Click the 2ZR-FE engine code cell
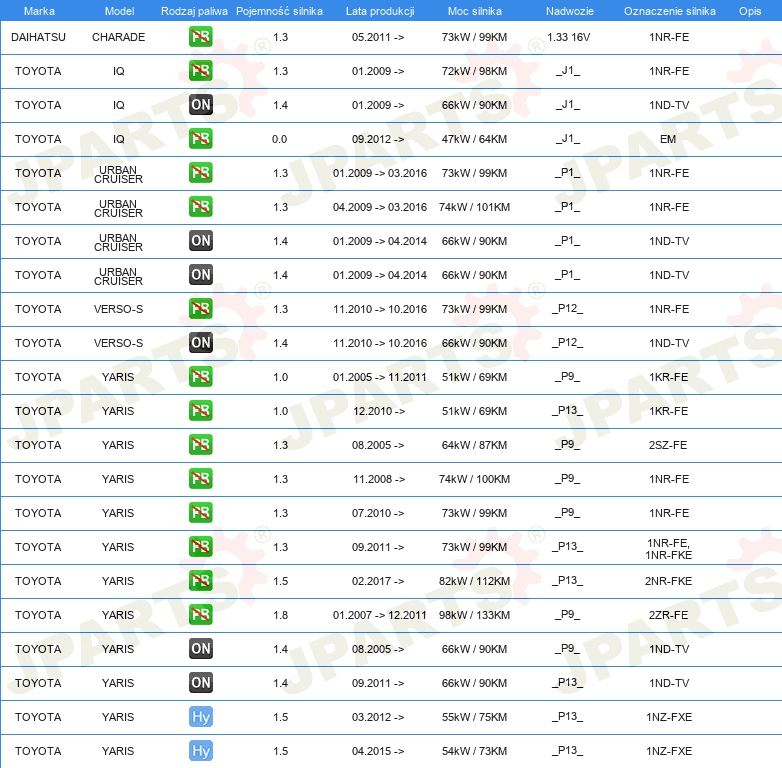782x768 pixels. click(x=668, y=615)
